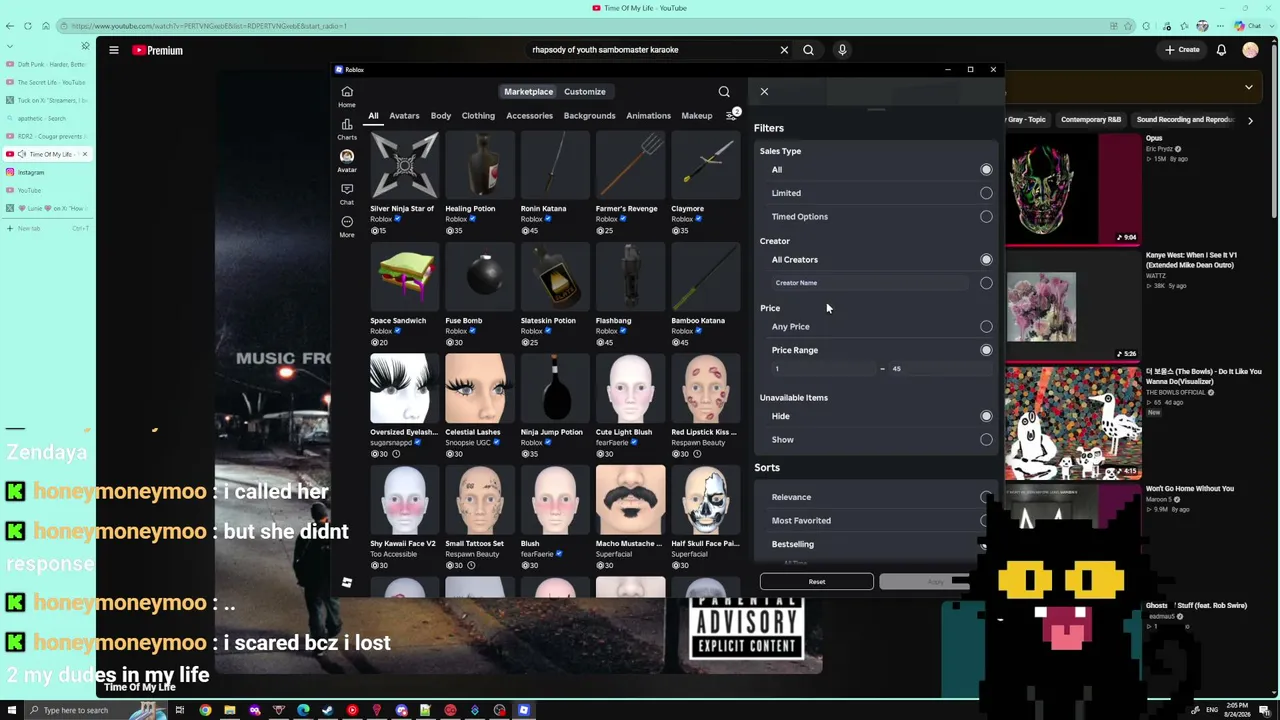
Task: Go to browser home page
Action: click(x=46, y=26)
